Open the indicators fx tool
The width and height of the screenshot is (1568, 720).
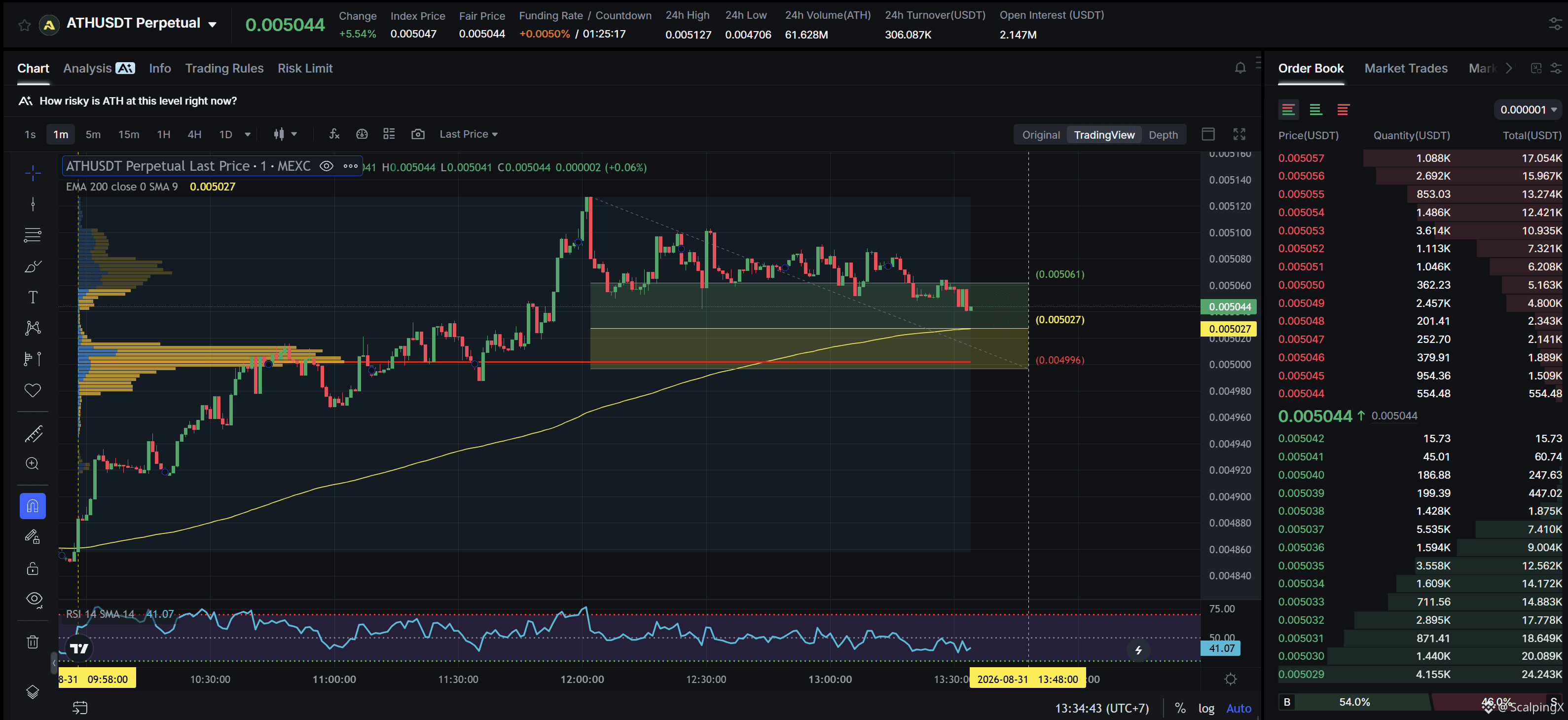334,134
